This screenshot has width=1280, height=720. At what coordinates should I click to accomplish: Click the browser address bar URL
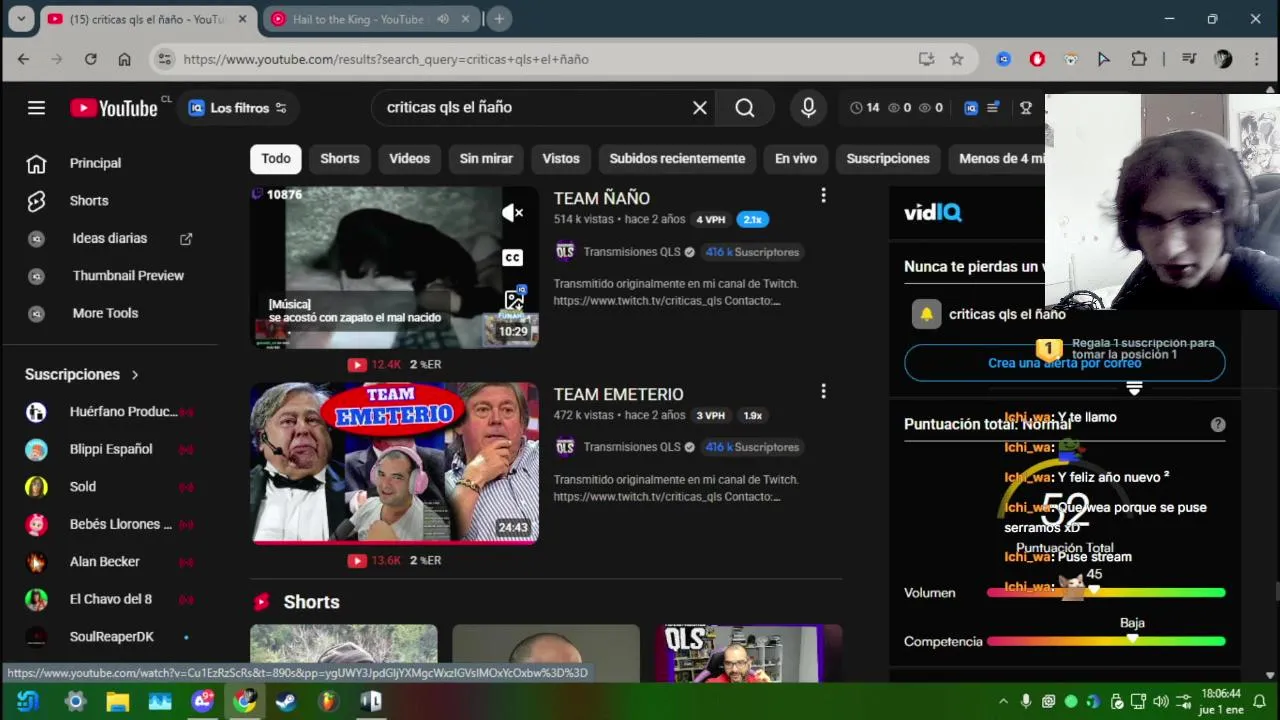pos(386,59)
